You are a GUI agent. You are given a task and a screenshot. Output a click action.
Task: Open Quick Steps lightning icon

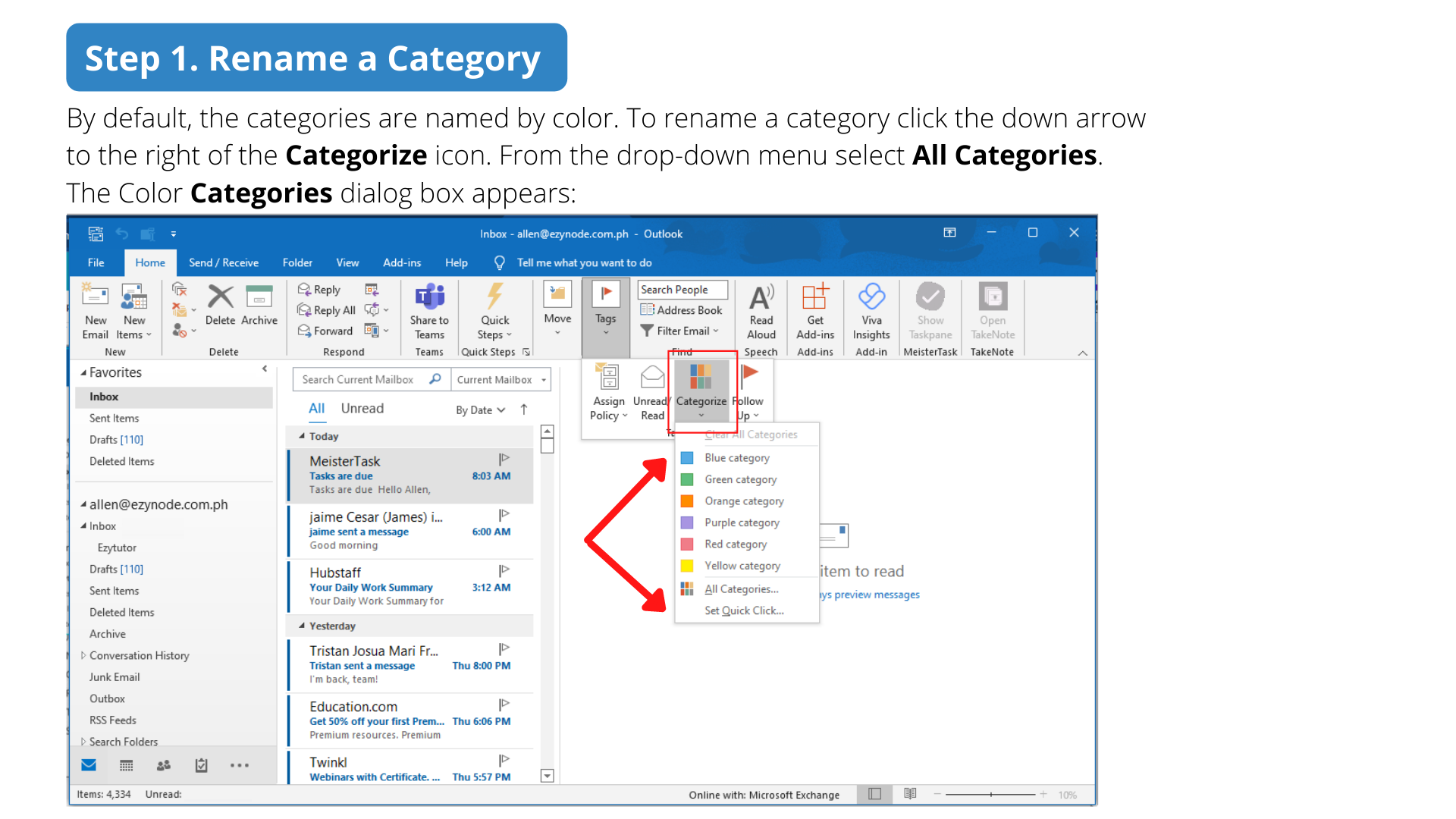[x=494, y=297]
